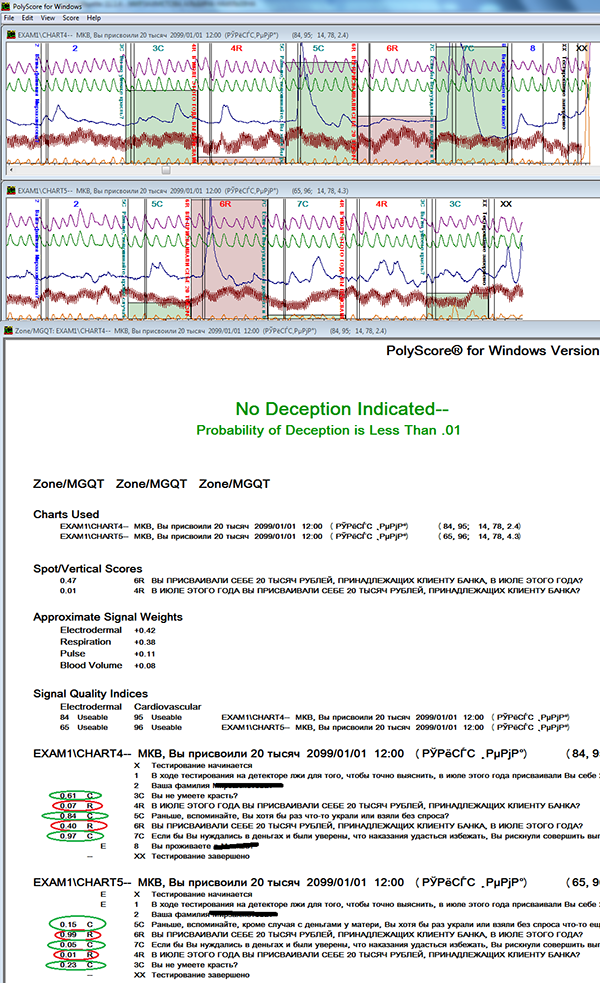
Task: Click the 'Spot/Vertical Scores' heading
Action: click(88, 569)
